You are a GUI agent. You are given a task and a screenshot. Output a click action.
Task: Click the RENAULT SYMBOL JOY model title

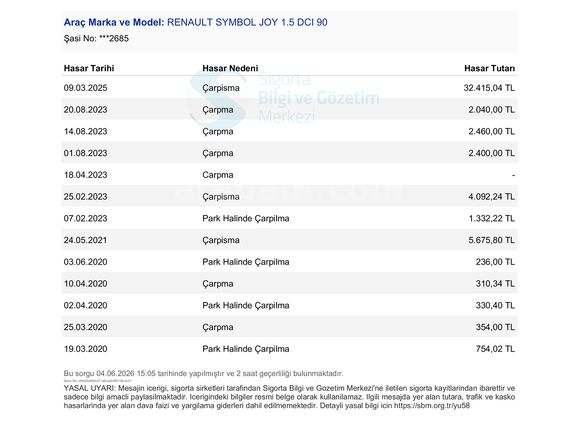click(x=247, y=22)
